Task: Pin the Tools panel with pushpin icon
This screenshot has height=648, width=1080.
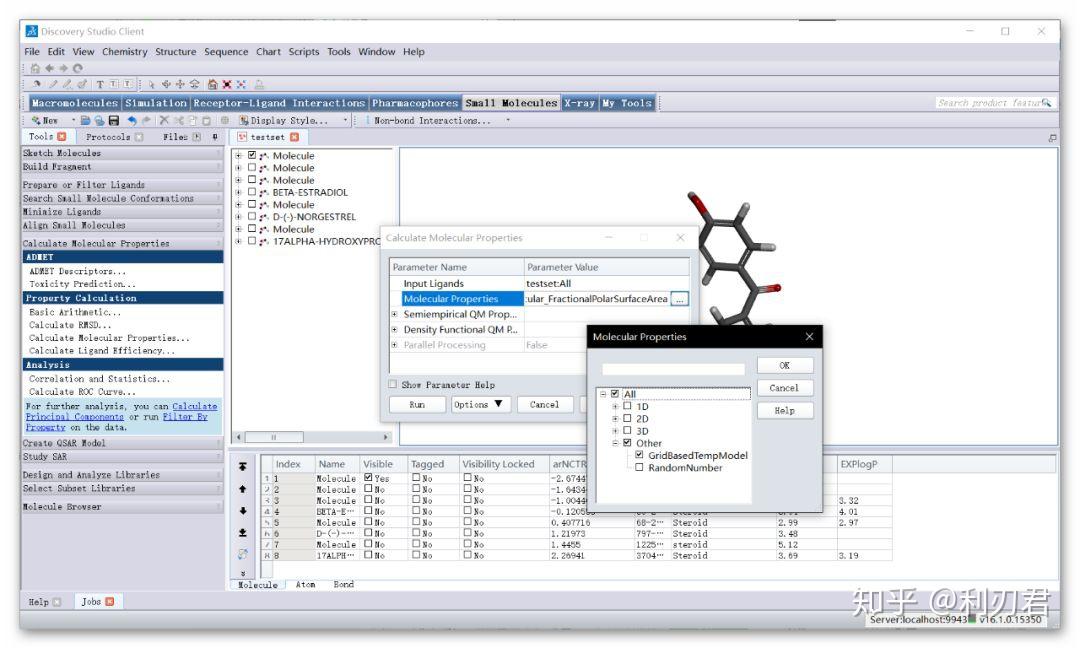Action: coord(216,137)
